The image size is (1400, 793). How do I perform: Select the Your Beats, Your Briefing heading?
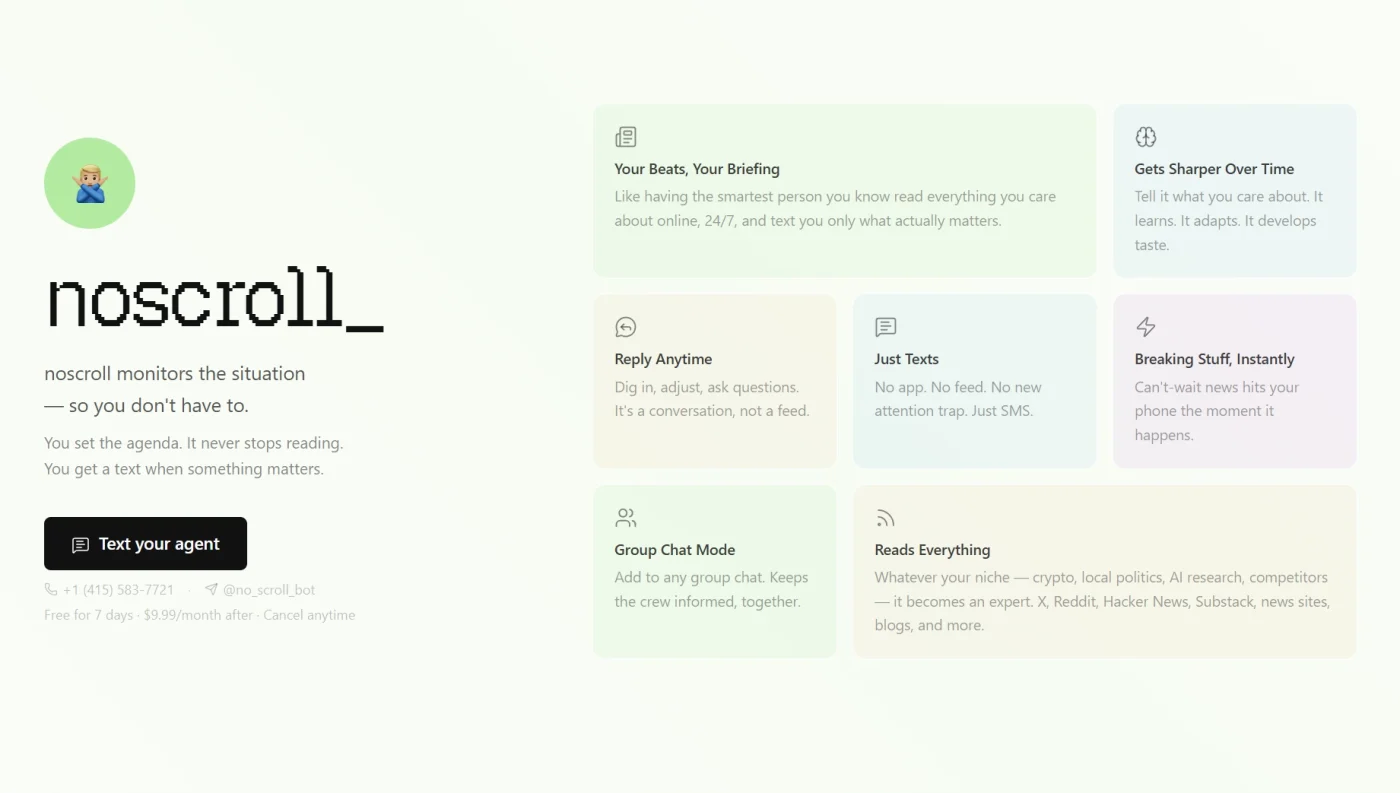(x=697, y=169)
